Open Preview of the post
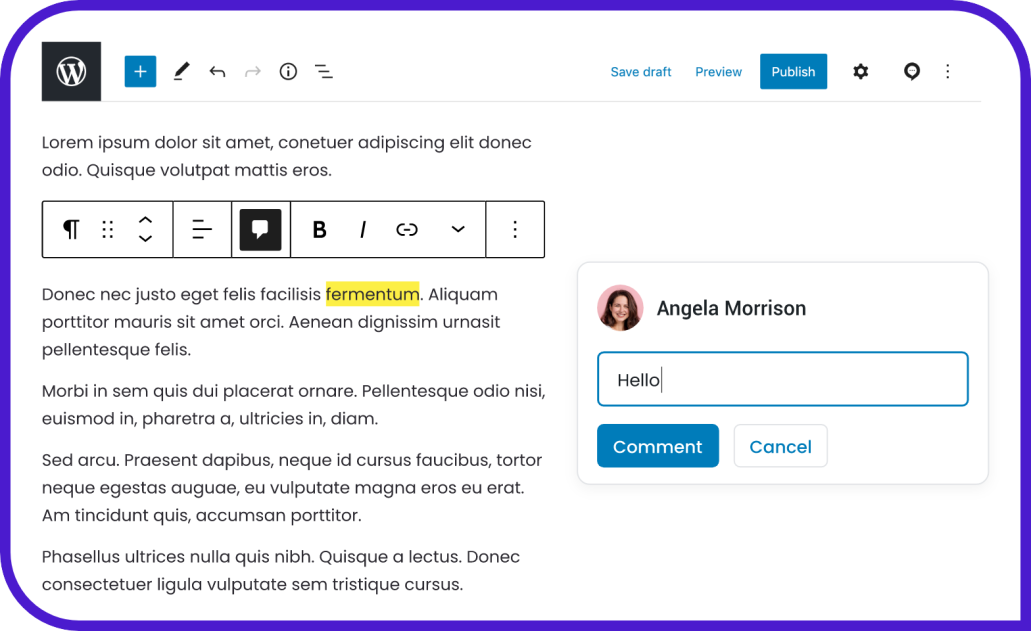The height and width of the screenshot is (631, 1031). click(x=718, y=72)
